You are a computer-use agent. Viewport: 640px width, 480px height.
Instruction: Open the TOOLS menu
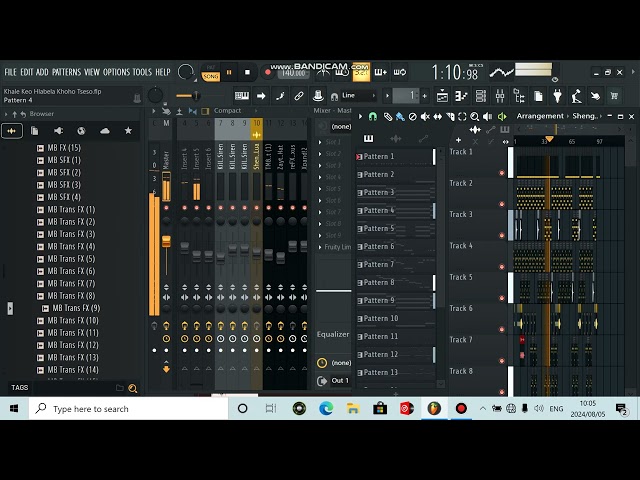pyautogui.click(x=142, y=72)
